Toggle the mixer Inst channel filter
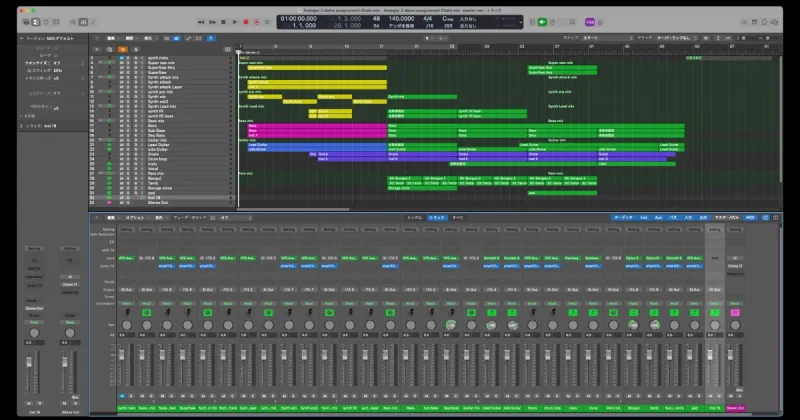800x420 pixels. pyautogui.click(x=644, y=218)
